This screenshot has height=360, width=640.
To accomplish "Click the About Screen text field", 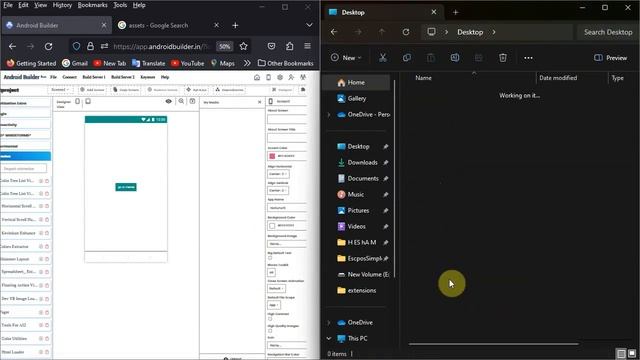I will 287,119.
